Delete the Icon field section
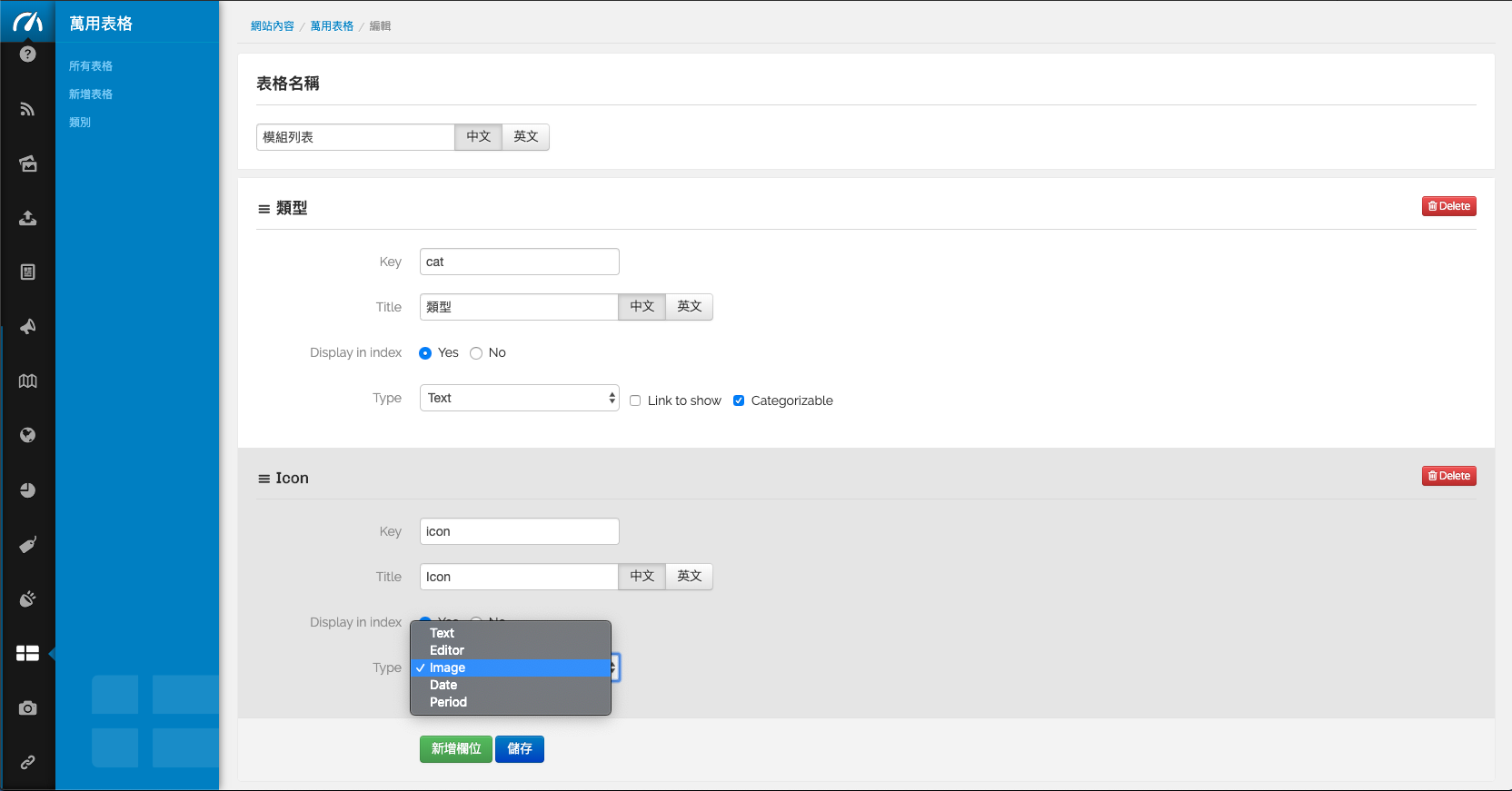 [1448, 476]
